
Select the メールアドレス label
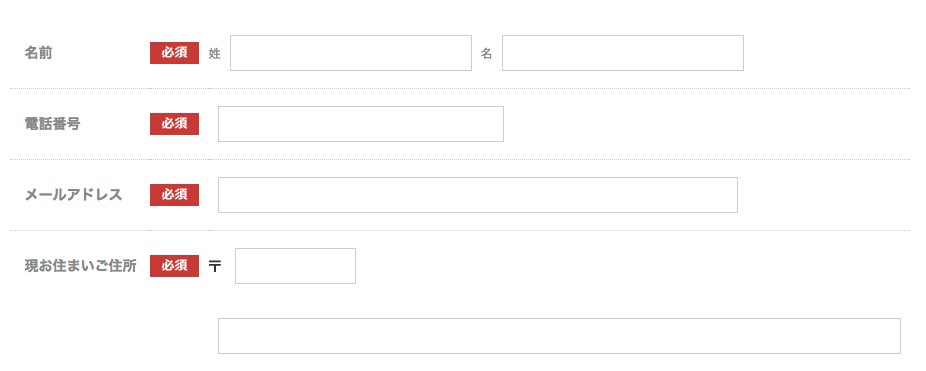(73, 195)
